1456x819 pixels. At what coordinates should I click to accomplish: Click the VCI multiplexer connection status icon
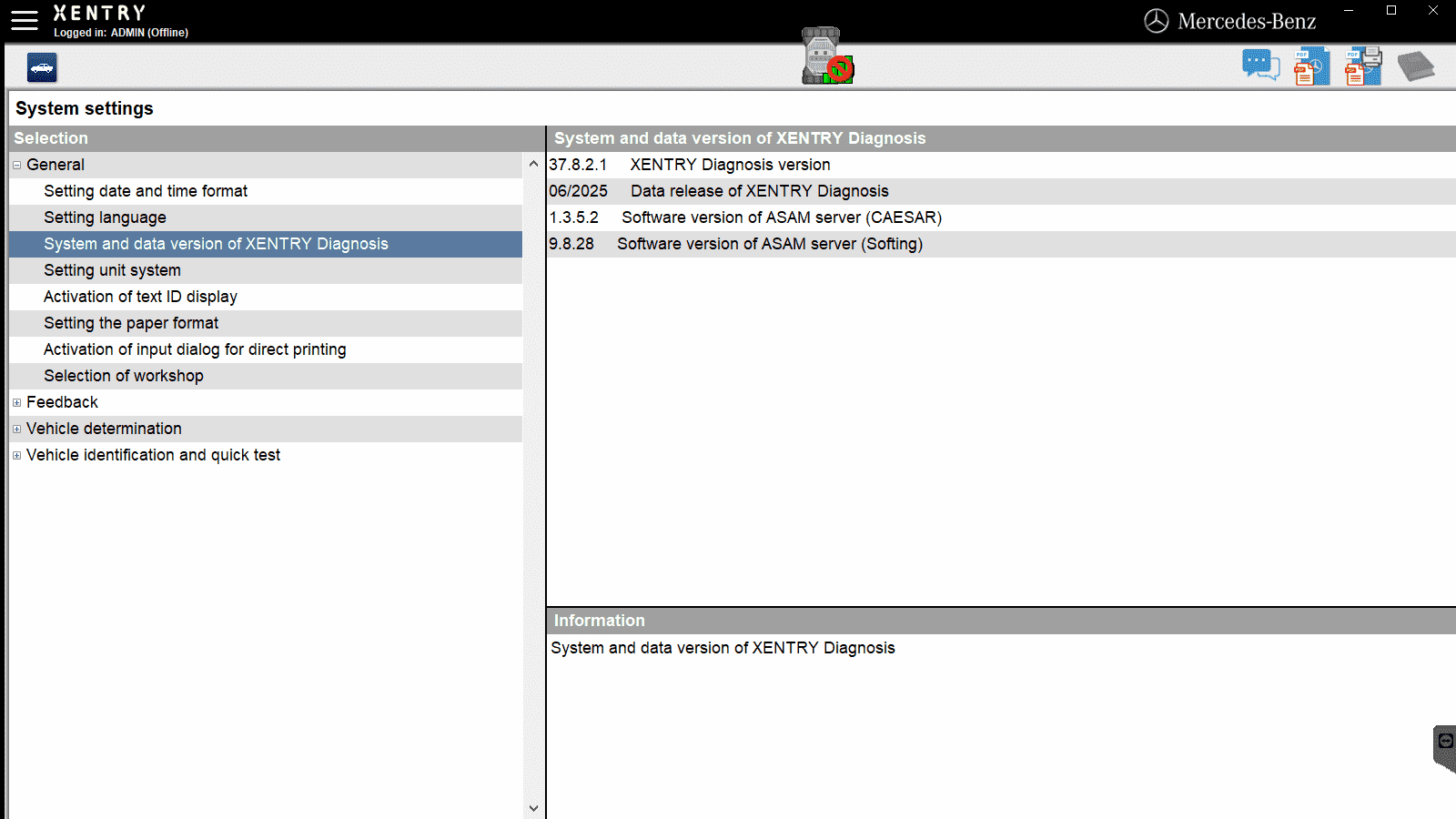point(827,56)
